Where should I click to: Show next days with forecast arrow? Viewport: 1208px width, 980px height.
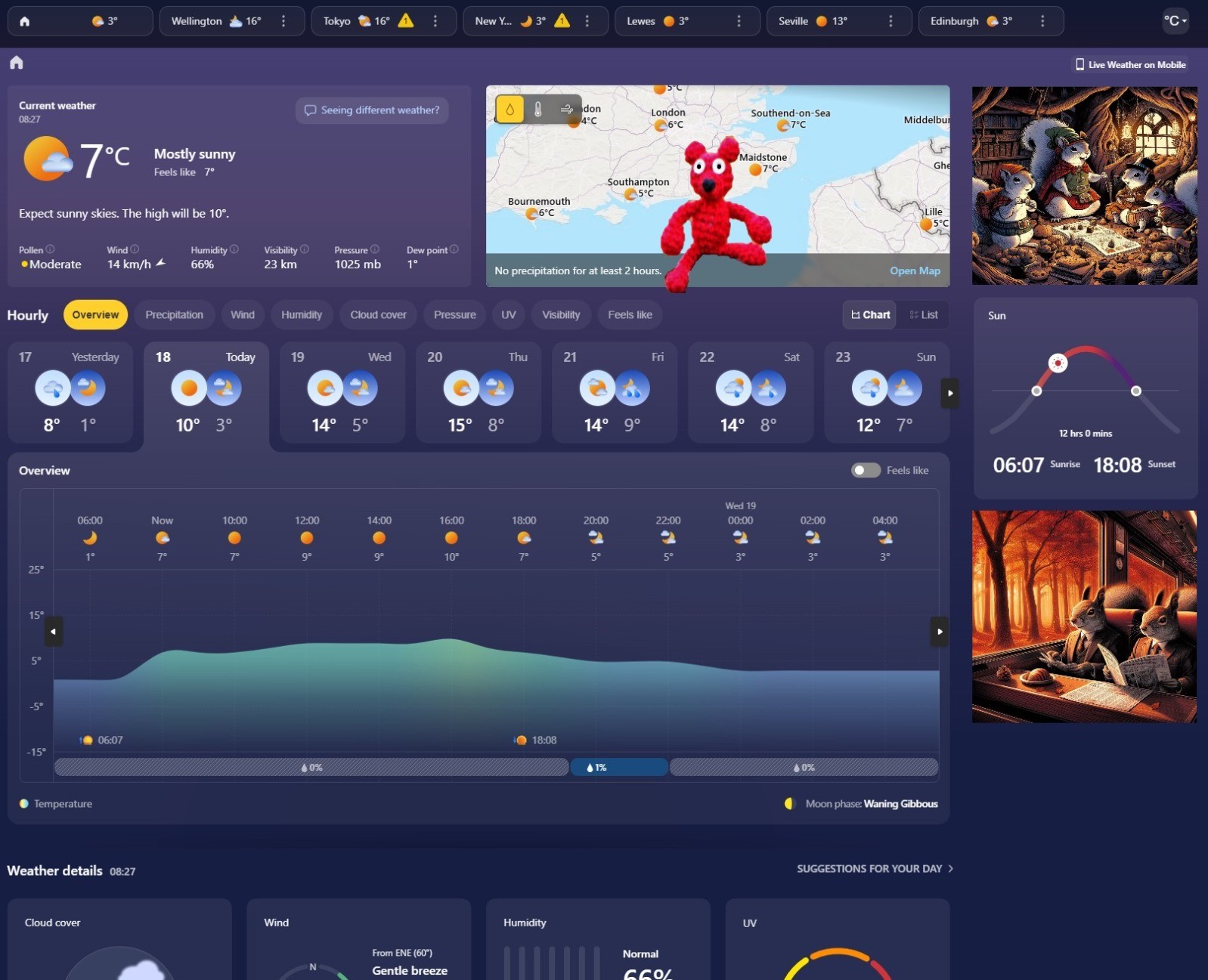(950, 393)
